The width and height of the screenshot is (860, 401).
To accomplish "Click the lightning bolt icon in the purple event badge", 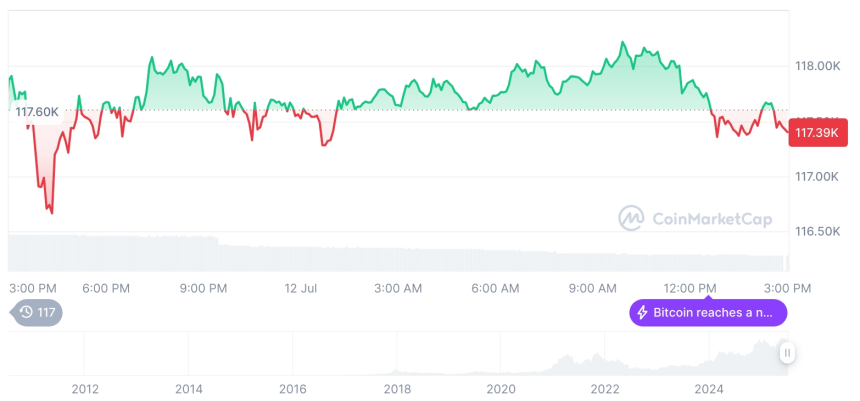I will (x=643, y=313).
